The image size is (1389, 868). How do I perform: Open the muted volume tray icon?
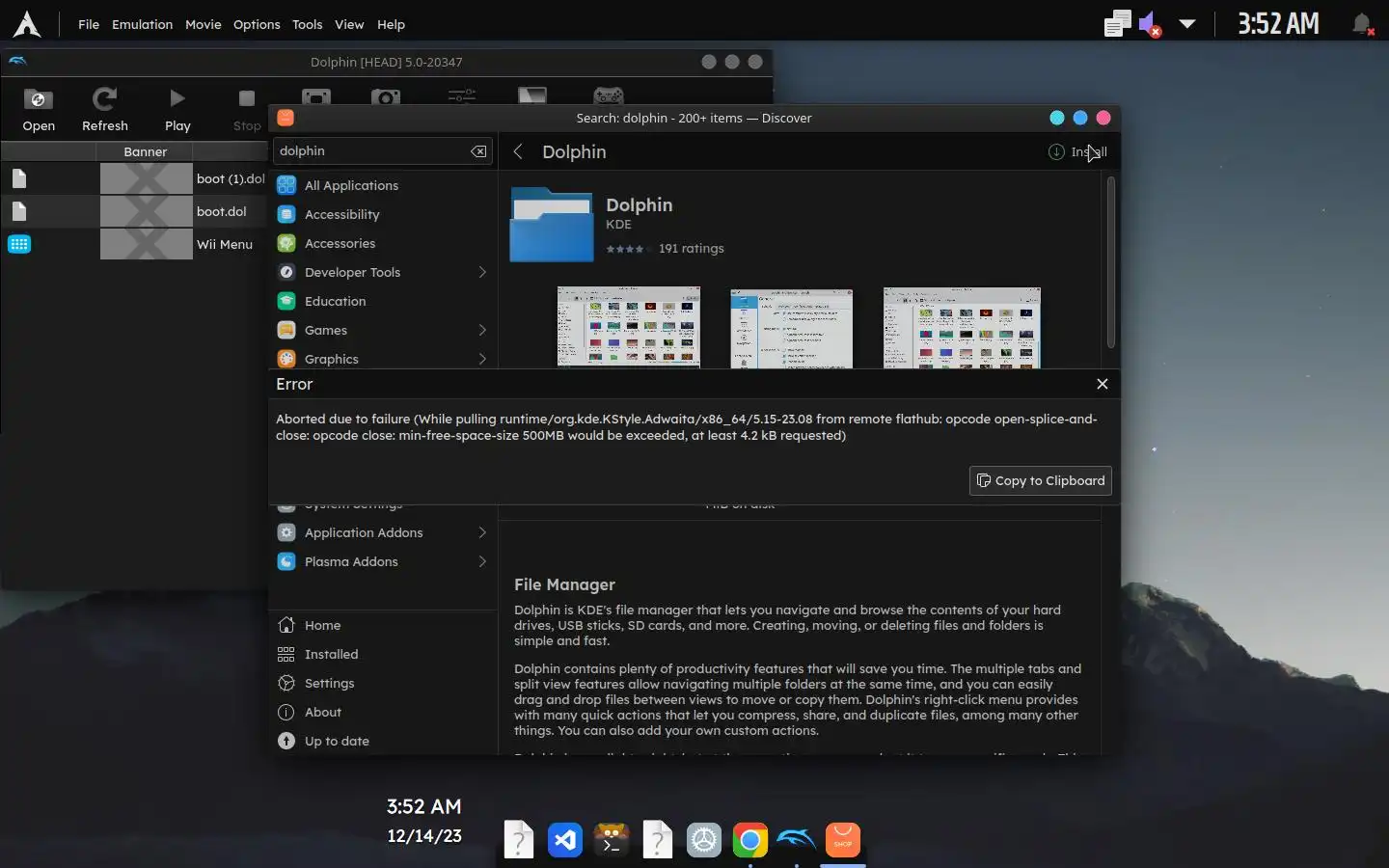click(1150, 24)
